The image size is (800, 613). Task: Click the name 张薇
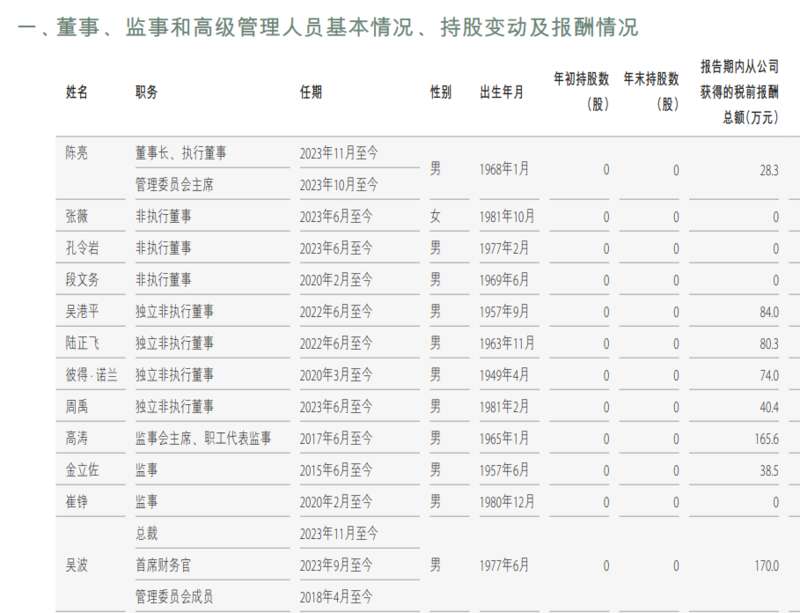pyautogui.click(x=77, y=216)
